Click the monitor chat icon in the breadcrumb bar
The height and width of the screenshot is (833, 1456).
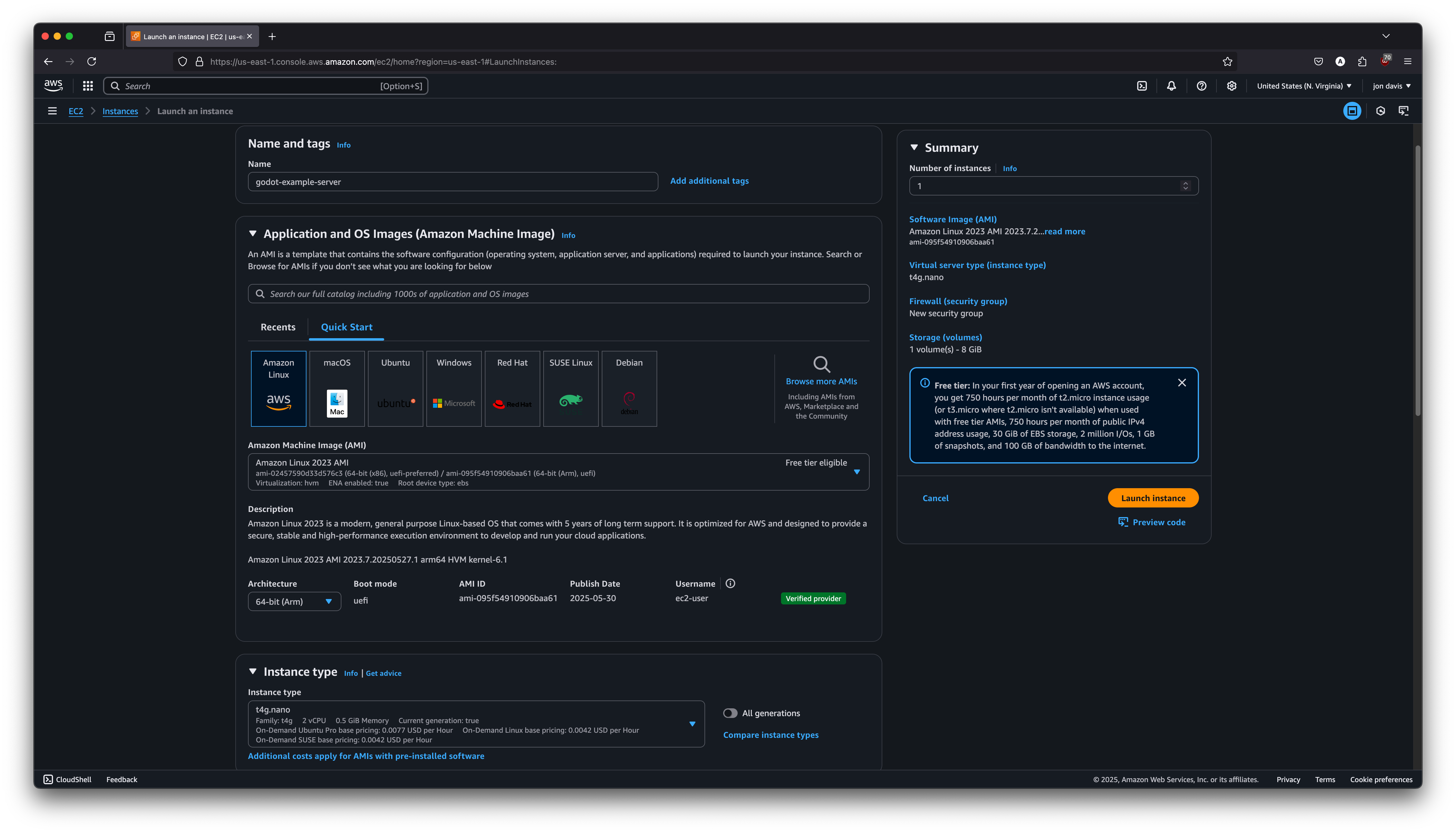(1403, 111)
